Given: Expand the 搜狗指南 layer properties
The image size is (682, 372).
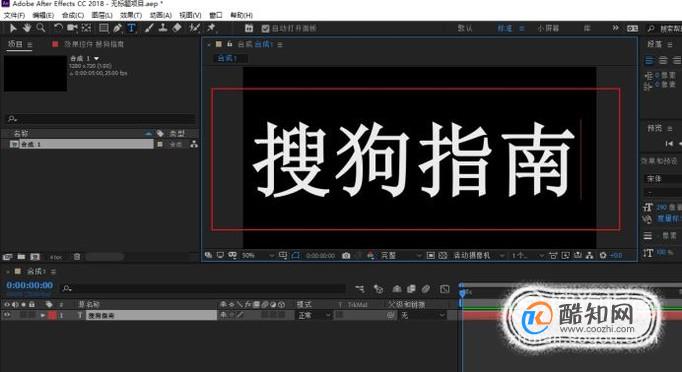Looking at the screenshot, I should (43, 315).
